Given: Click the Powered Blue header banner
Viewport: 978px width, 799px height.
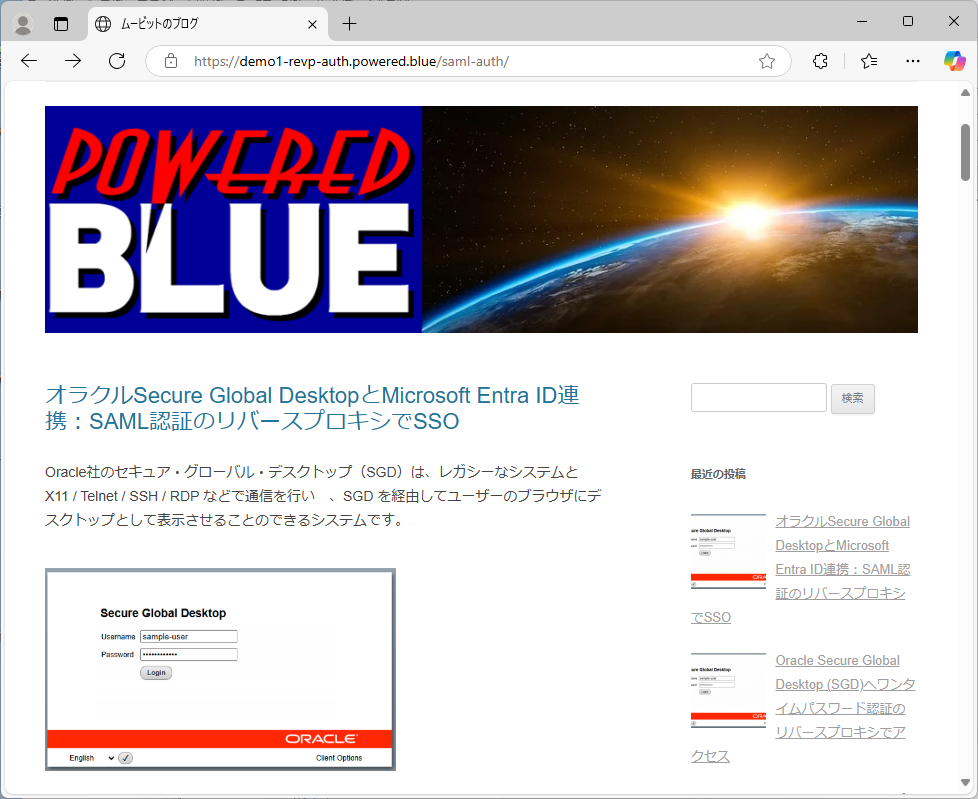Looking at the screenshot, I should coord(481,219).
